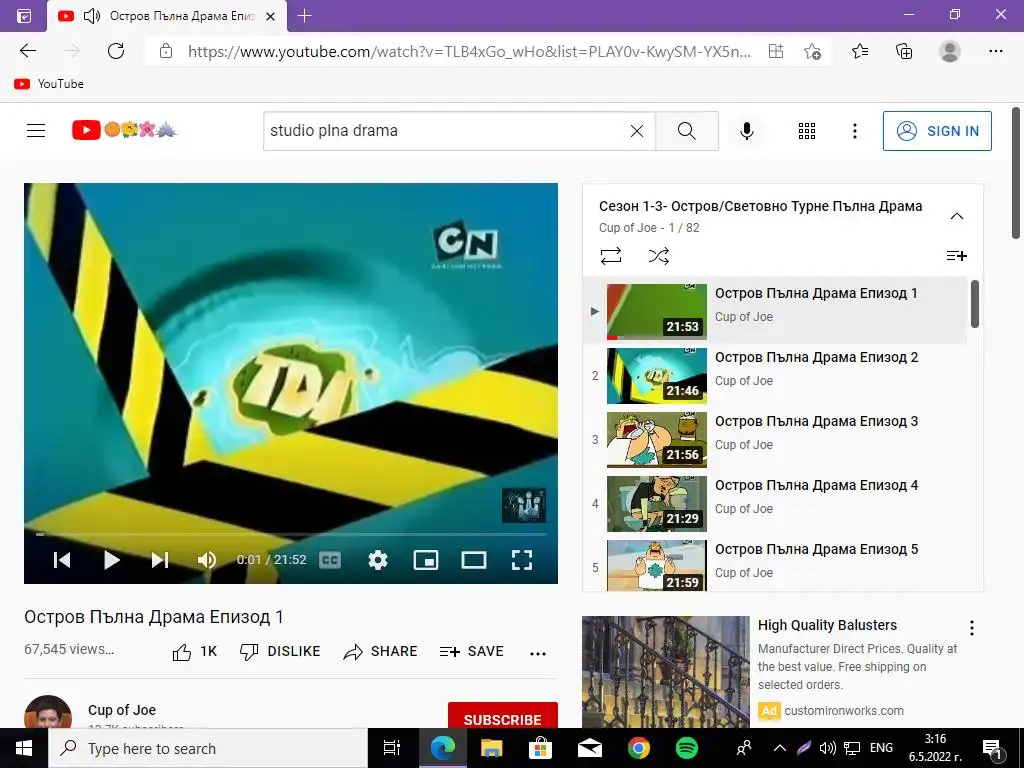Close the Остров Пълна Драма tab
The height and width of the screenshot is (768, 1024).
point(270,16)
